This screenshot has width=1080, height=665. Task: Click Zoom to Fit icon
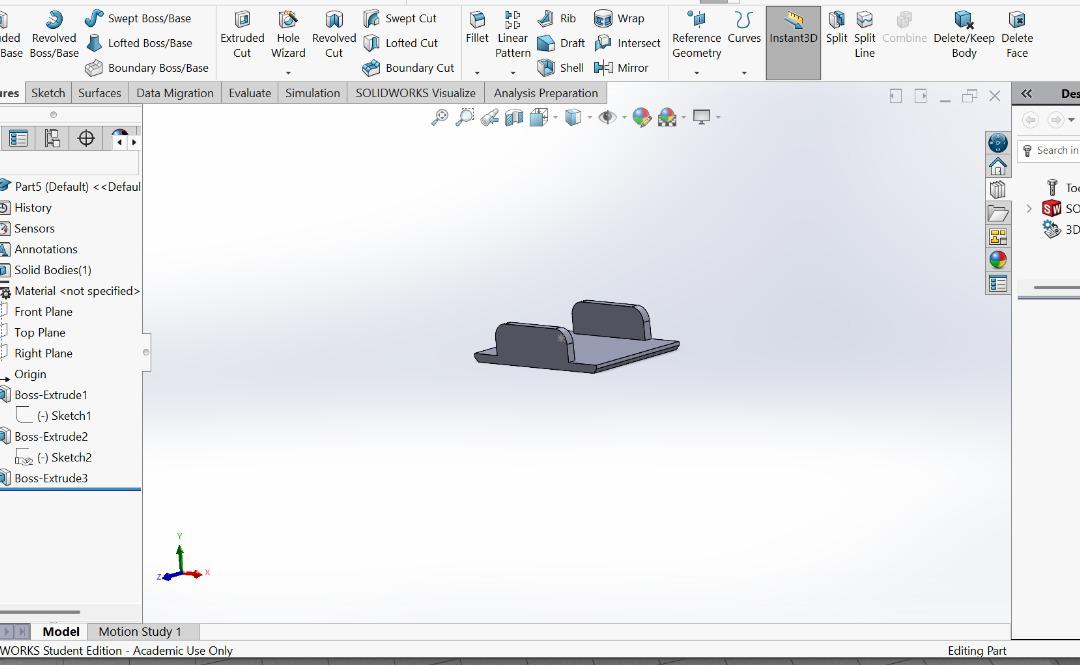click(439, 117)
